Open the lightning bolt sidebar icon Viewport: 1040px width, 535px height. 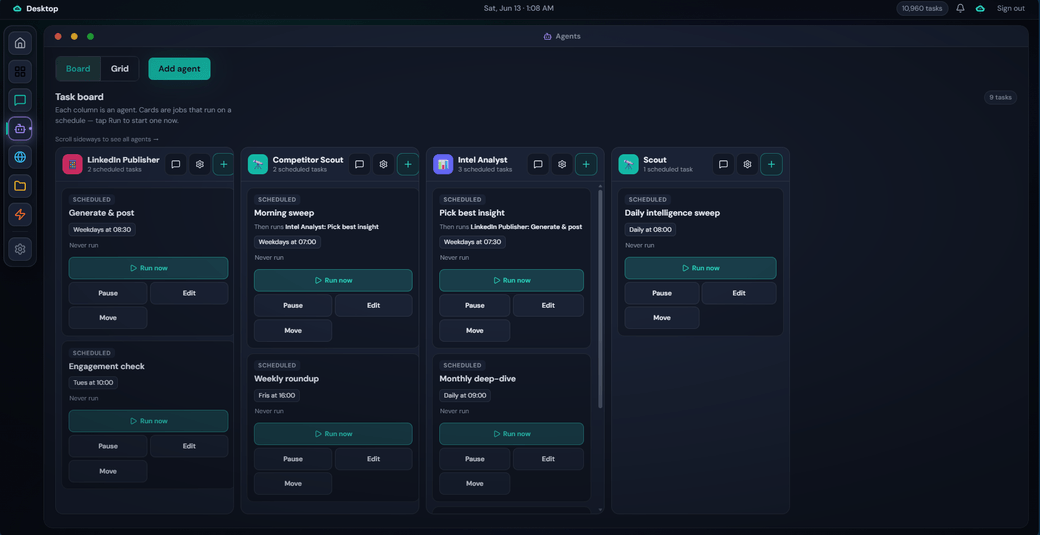click(x=20, y=214)
